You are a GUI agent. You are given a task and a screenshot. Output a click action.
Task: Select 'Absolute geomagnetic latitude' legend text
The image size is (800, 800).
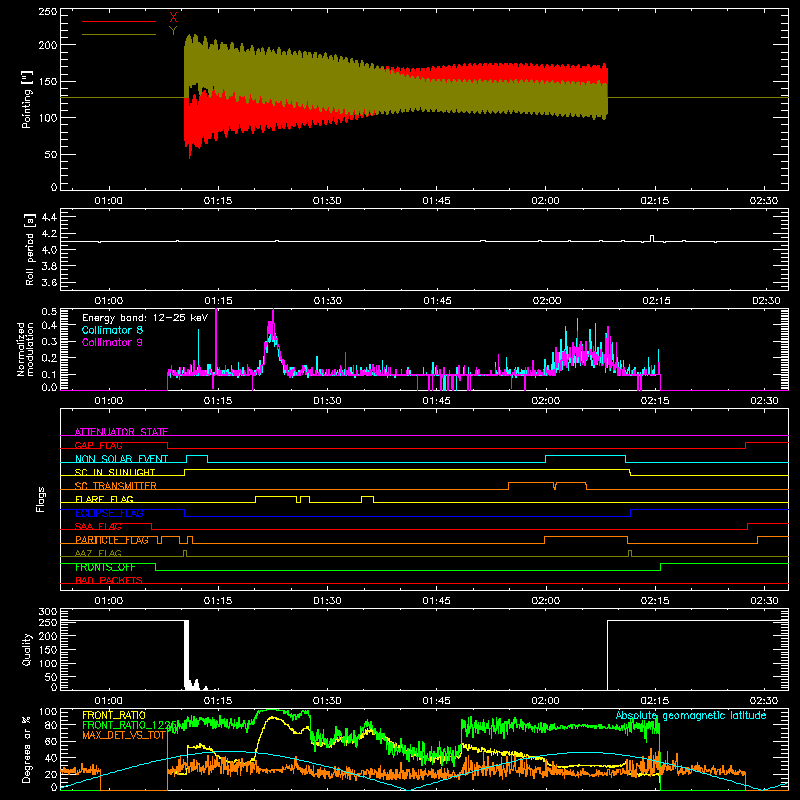(691, 715)
